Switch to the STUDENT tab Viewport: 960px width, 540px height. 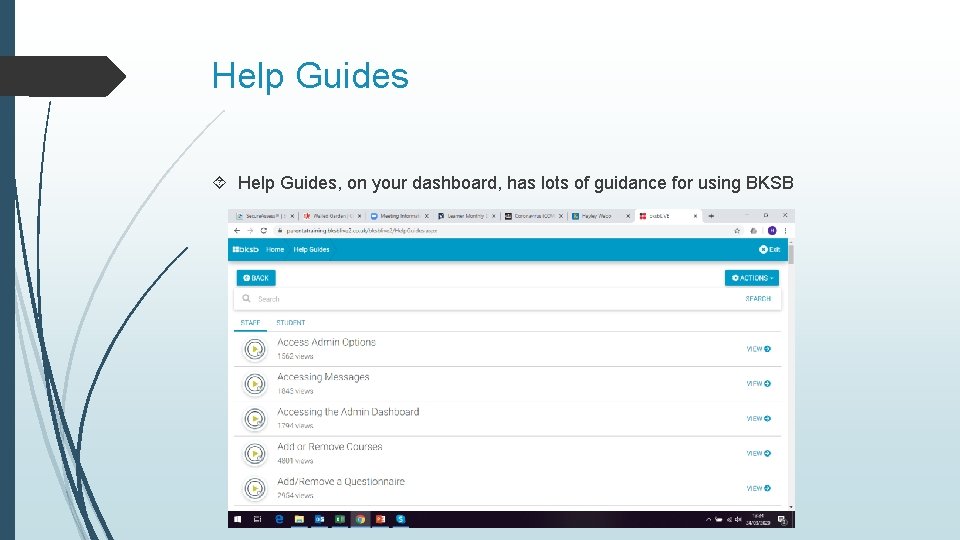tap(290, 323)
